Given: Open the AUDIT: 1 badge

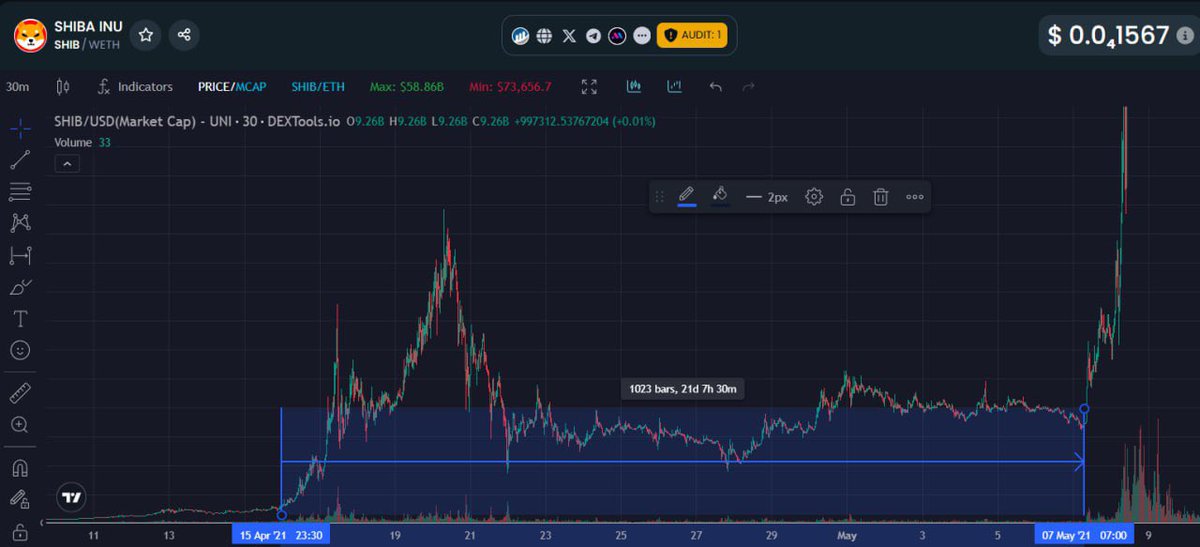Looking at the screenshot, I should 692,36.
